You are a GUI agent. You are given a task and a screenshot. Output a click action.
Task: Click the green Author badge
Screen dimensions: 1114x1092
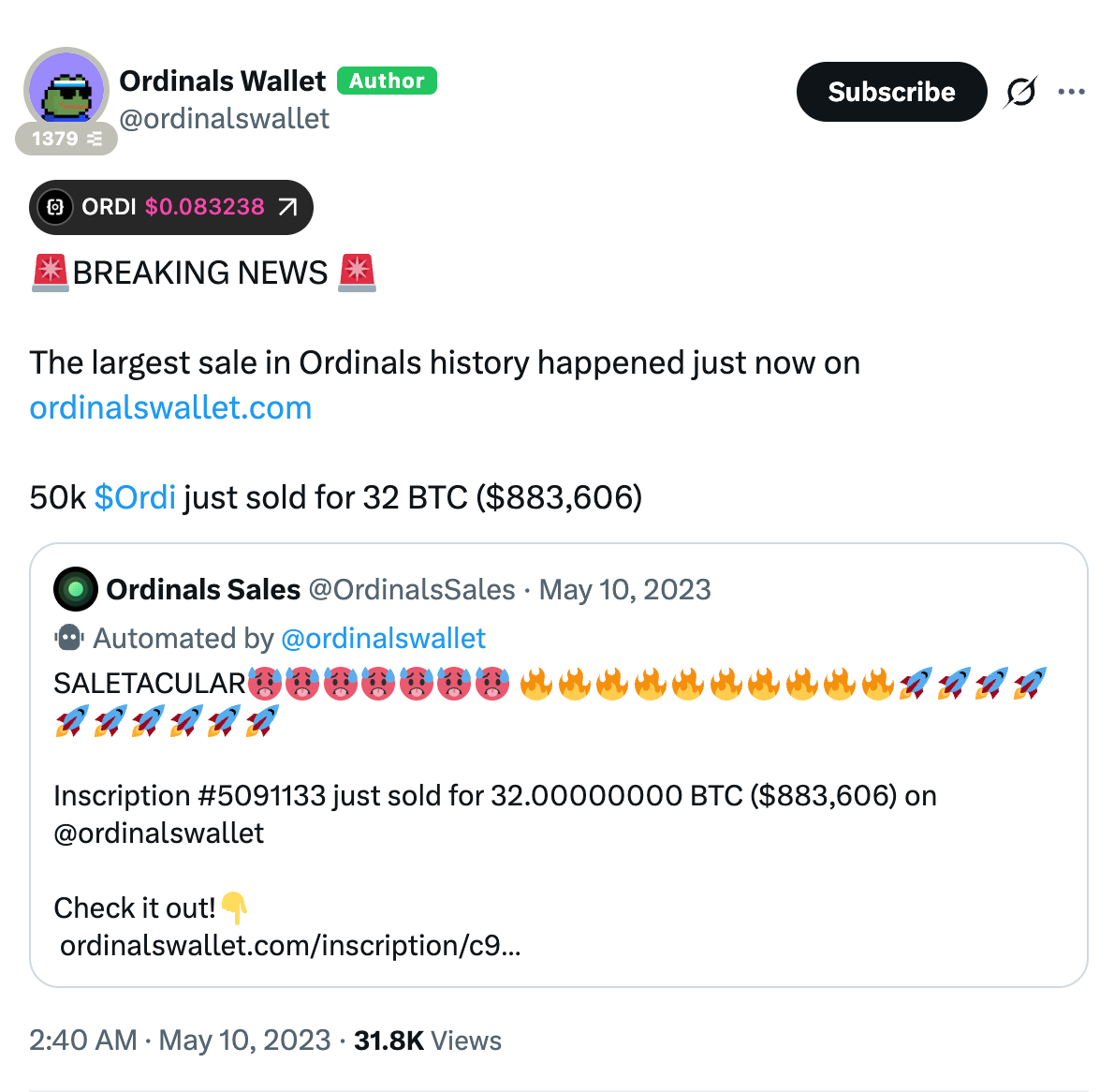click(x=387, y=81)
